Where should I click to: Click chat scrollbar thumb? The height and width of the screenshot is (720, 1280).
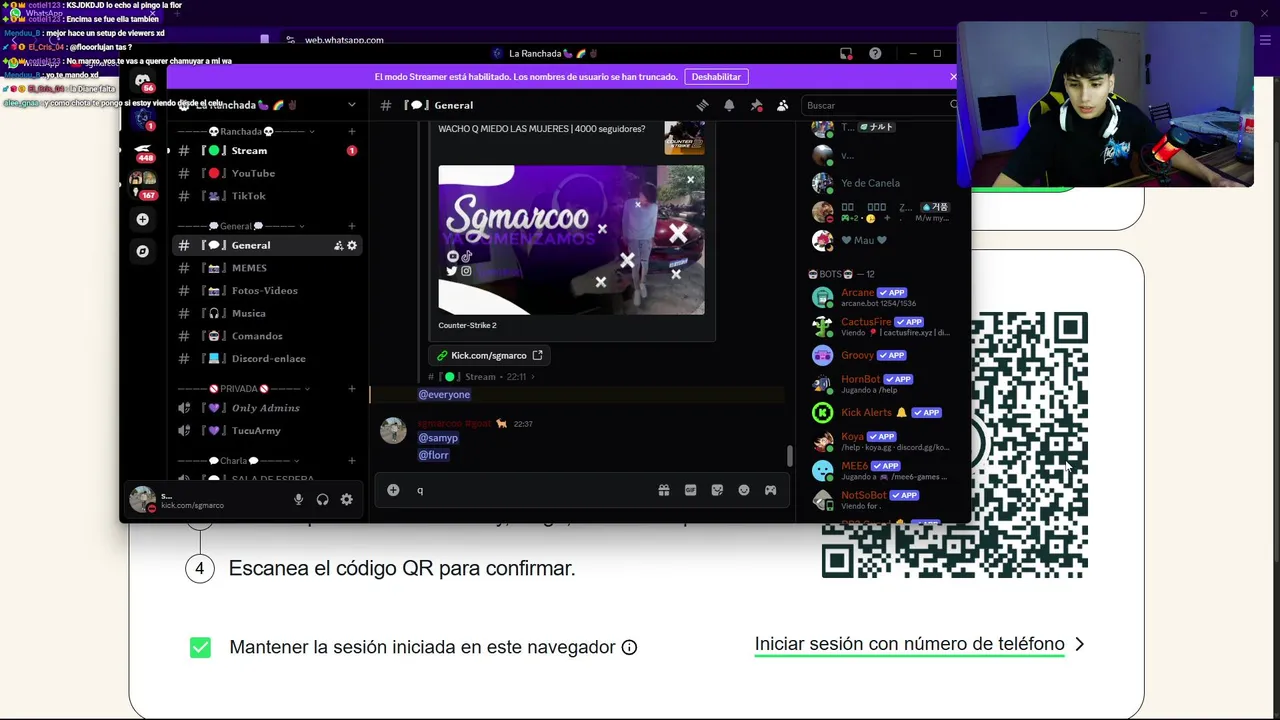click(x=789, y=455)
